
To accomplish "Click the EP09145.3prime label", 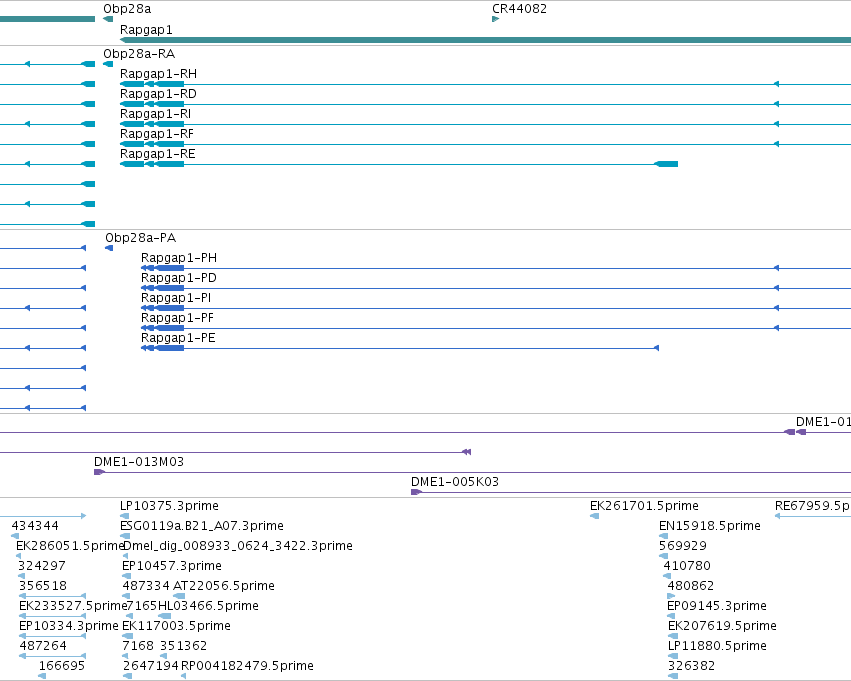I will point(717,607).
